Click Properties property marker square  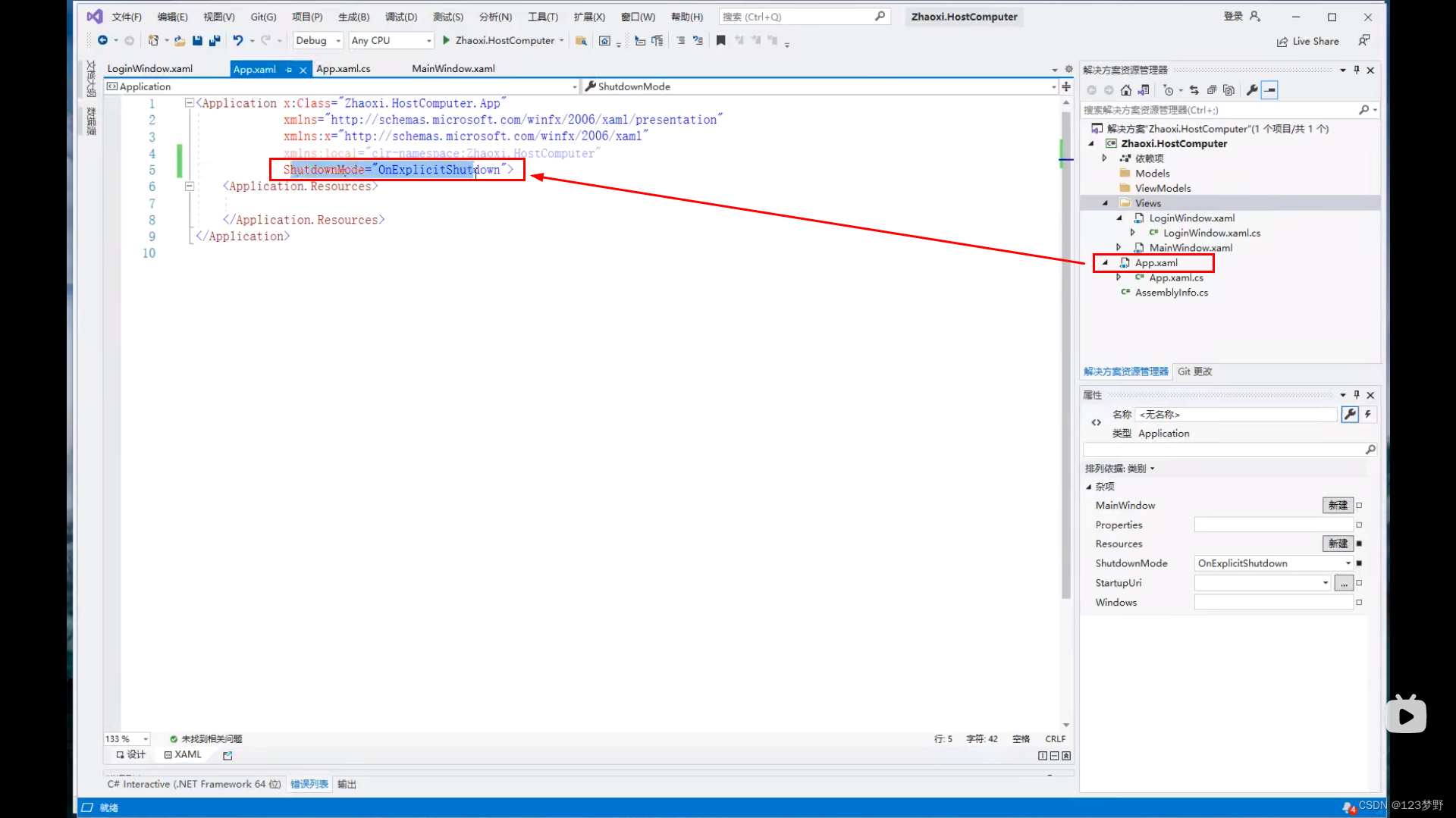pos(1359,525)
